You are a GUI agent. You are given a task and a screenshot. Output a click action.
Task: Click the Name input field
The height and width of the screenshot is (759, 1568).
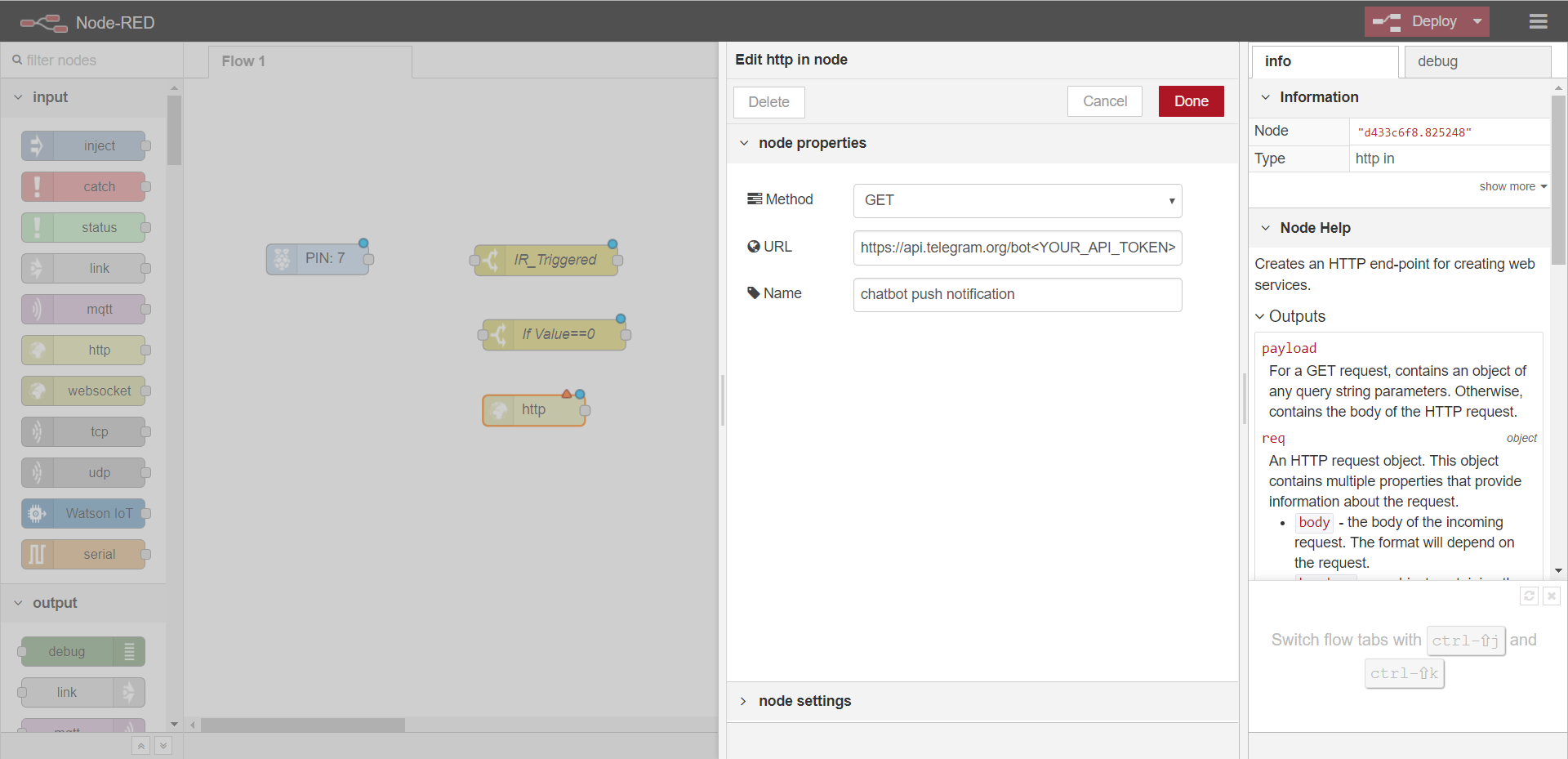click(1018, 294)
